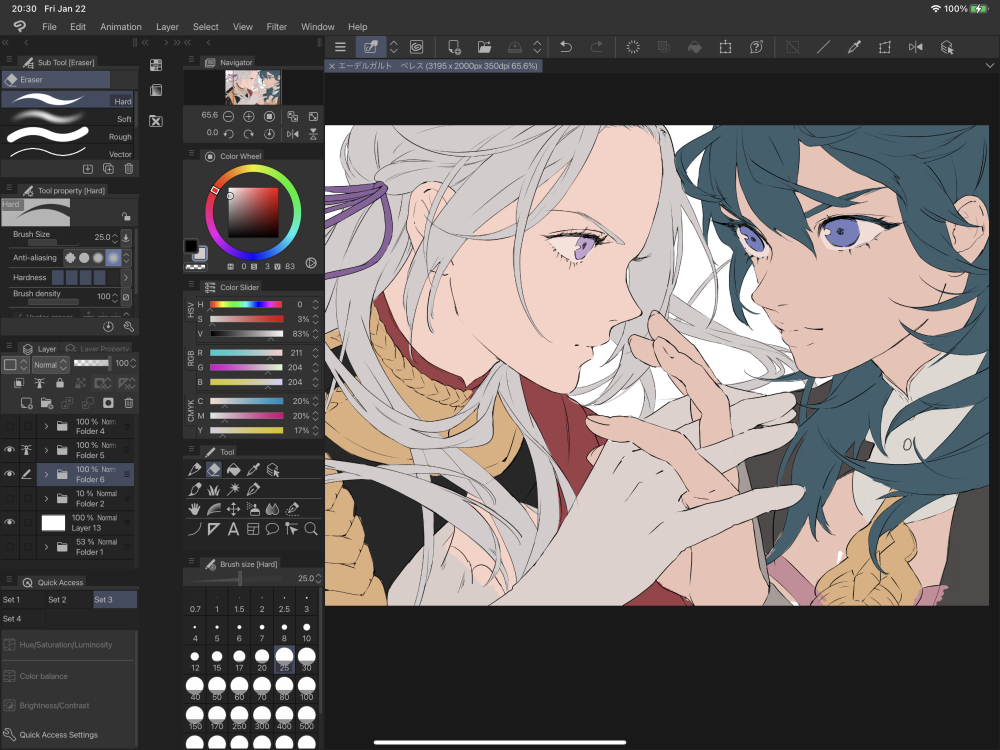
Task: Select the Hand move tool
Action: click(x=195, y=509)
